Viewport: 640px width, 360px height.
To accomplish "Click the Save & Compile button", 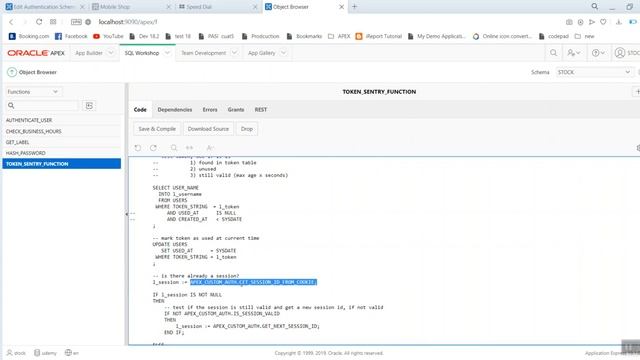I will (157, 129).
